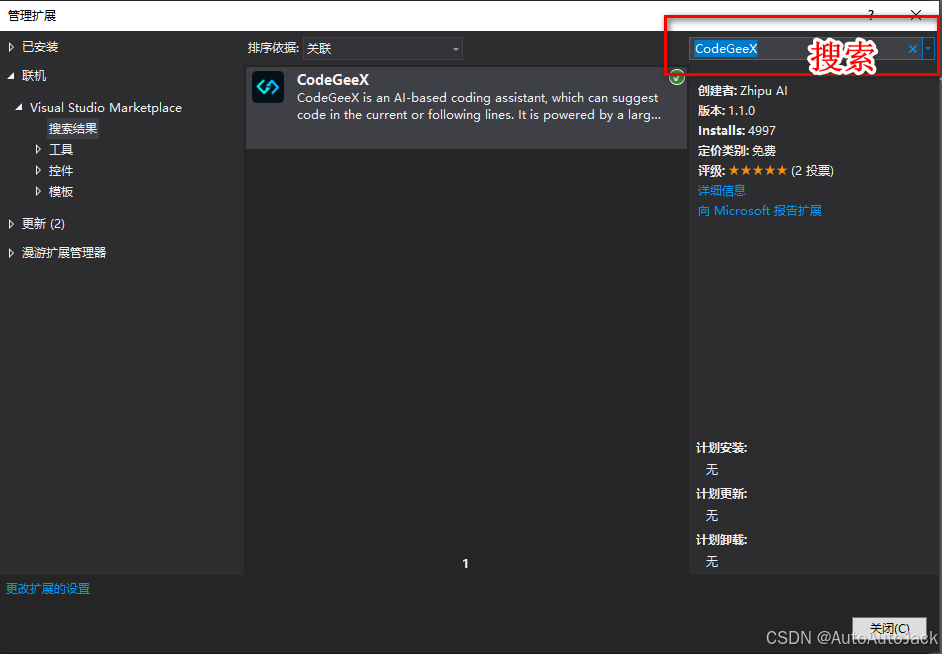Select the 漫游扩展管理器 tree item

(x=64, y=253)
